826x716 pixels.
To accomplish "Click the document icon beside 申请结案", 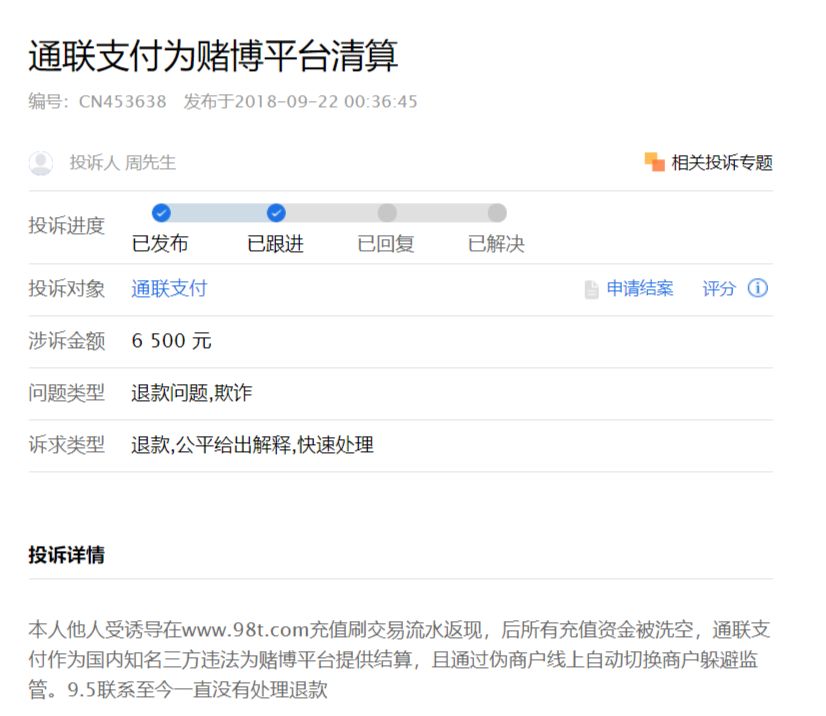I will 592,289.
